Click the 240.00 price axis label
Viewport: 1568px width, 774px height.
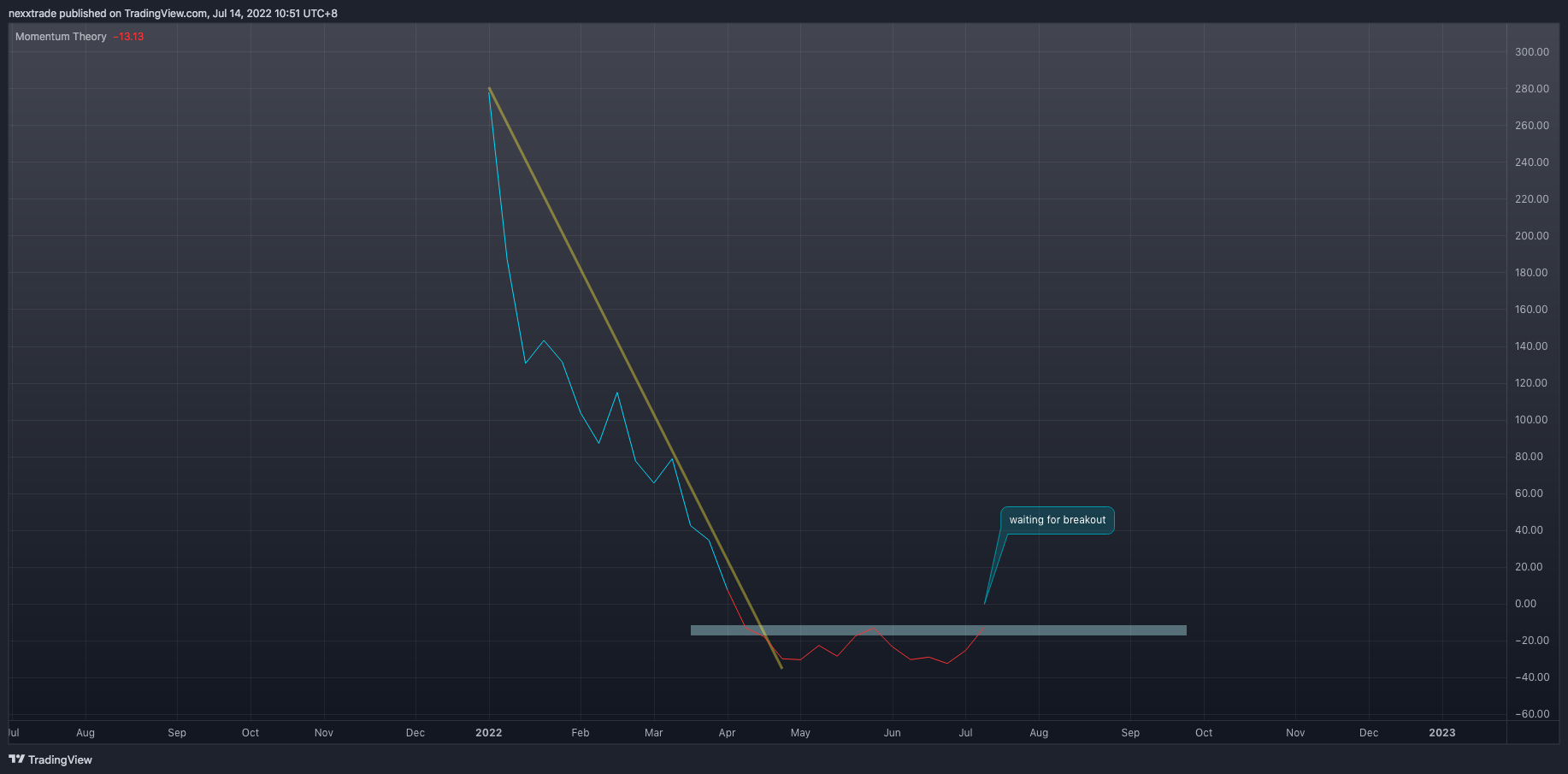coord(1531,162)
